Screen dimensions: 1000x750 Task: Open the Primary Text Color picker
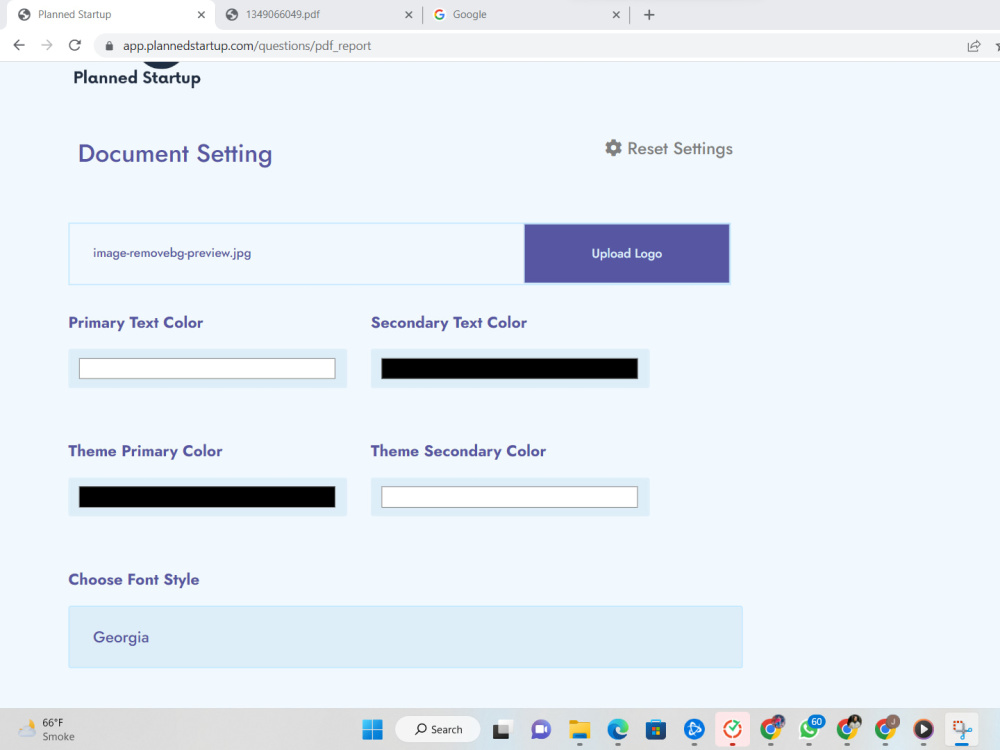coord(207,369)
